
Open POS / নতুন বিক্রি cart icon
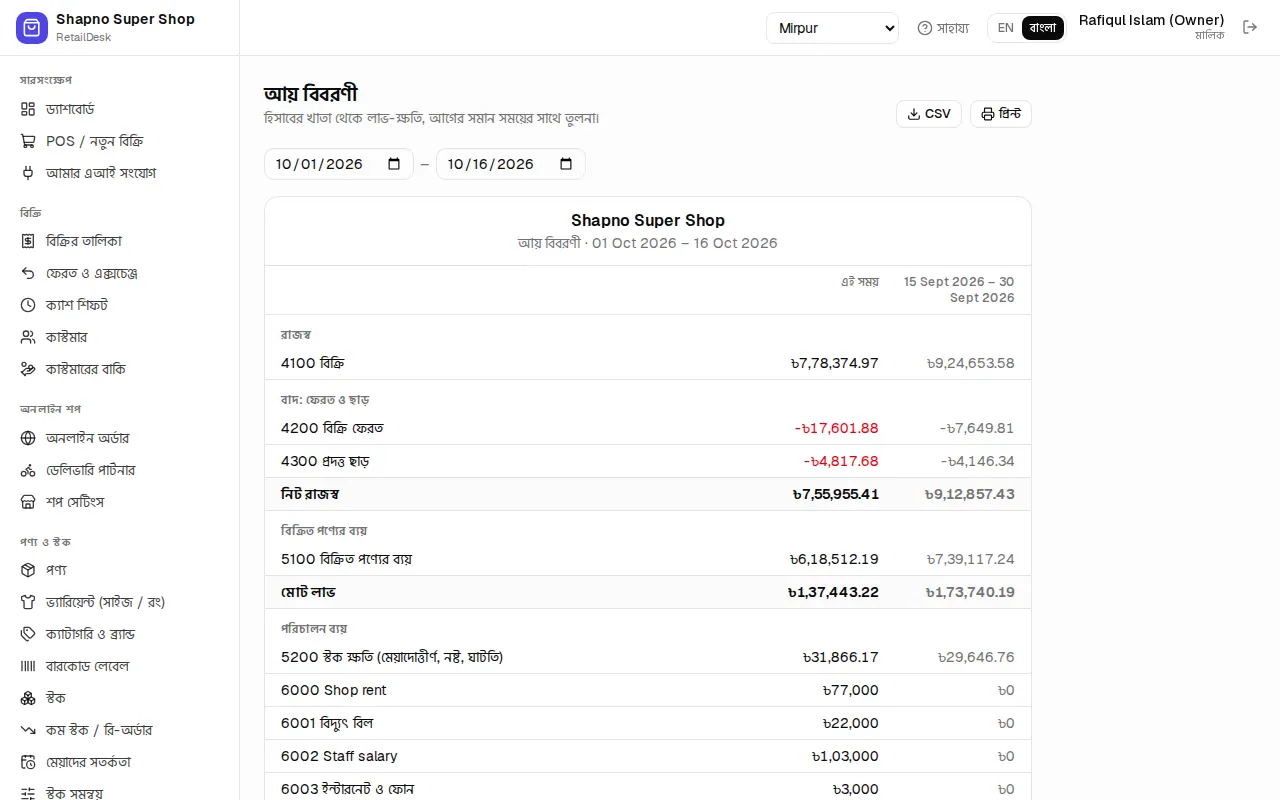(28, 141)
